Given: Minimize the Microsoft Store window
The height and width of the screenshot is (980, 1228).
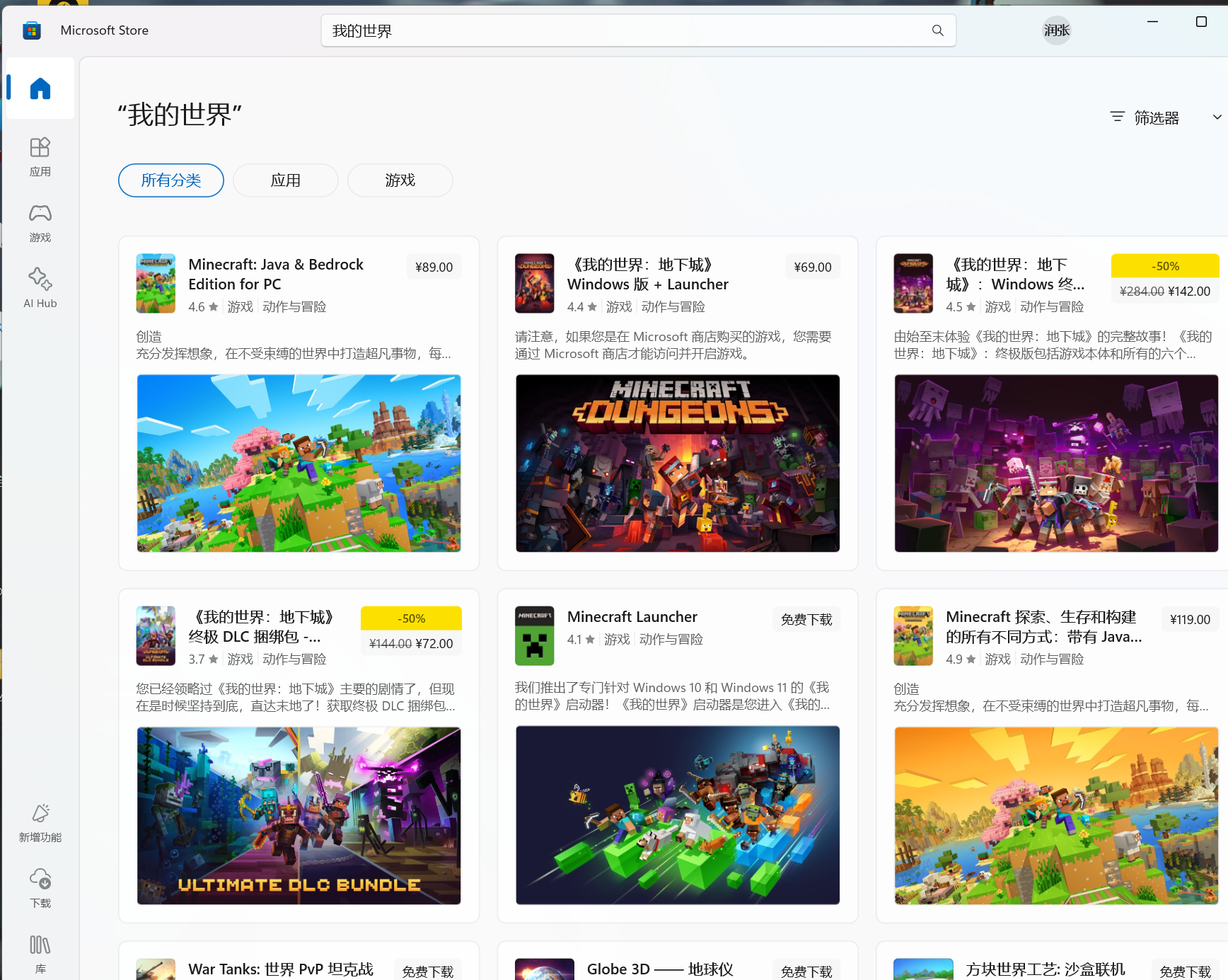Looking at the screenshot, I should point(1152,22).
